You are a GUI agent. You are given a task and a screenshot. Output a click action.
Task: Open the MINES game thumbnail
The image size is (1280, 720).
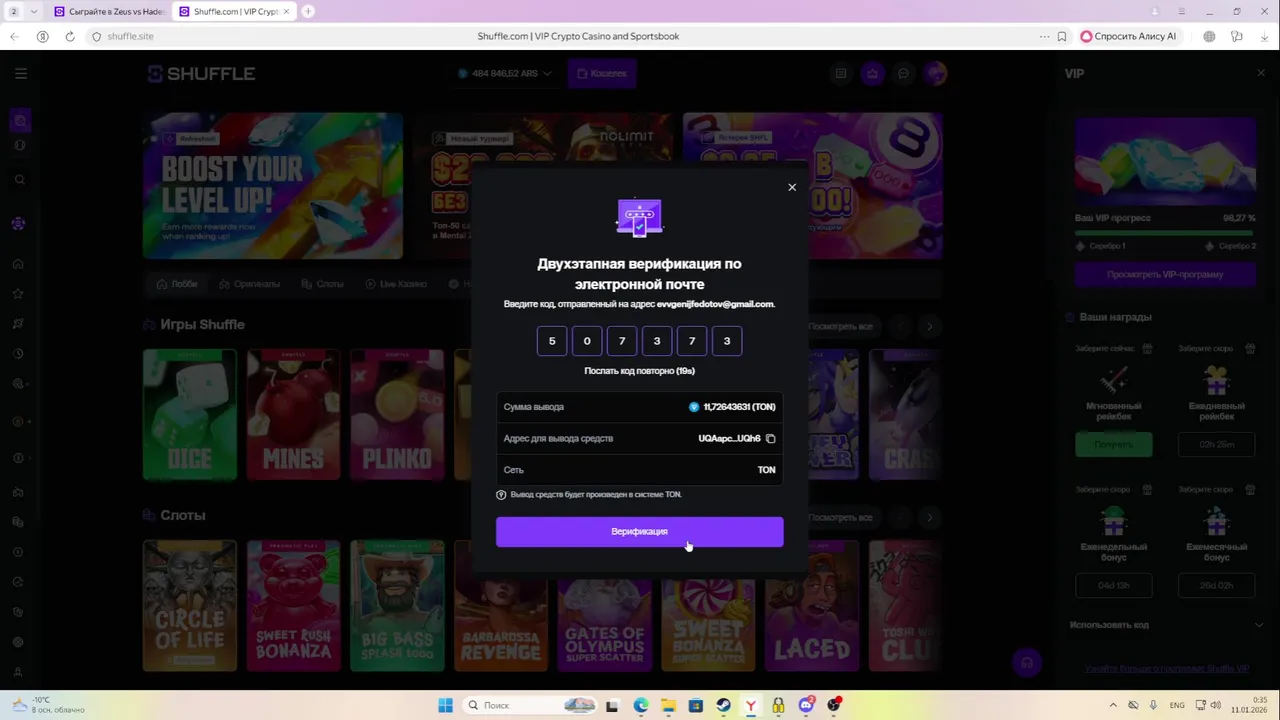293,415
